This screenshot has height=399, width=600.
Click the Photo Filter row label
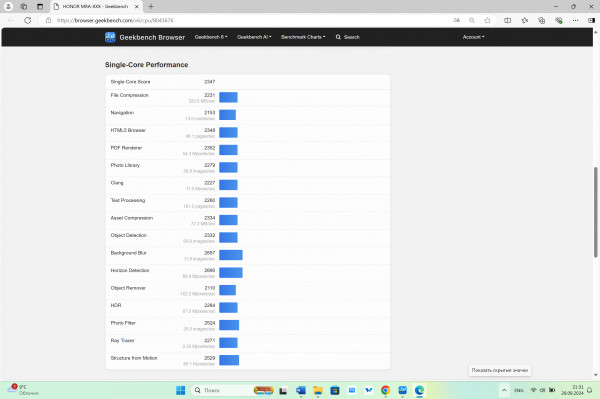pyautogui.click(x=123, y=323)
